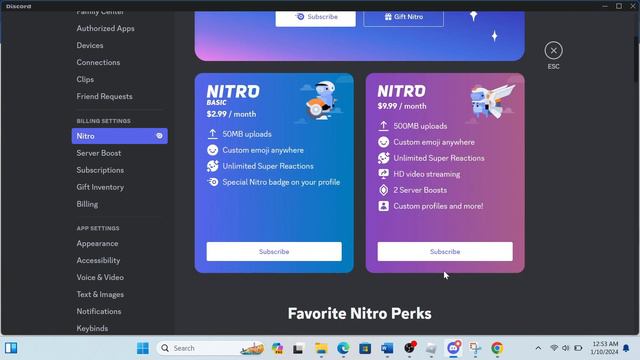Image resolution: width=640 pixels, height=360 pixels.
Task: Subscribe to the $9.99 Nitro plan
Action: click(x=445, y=251)
